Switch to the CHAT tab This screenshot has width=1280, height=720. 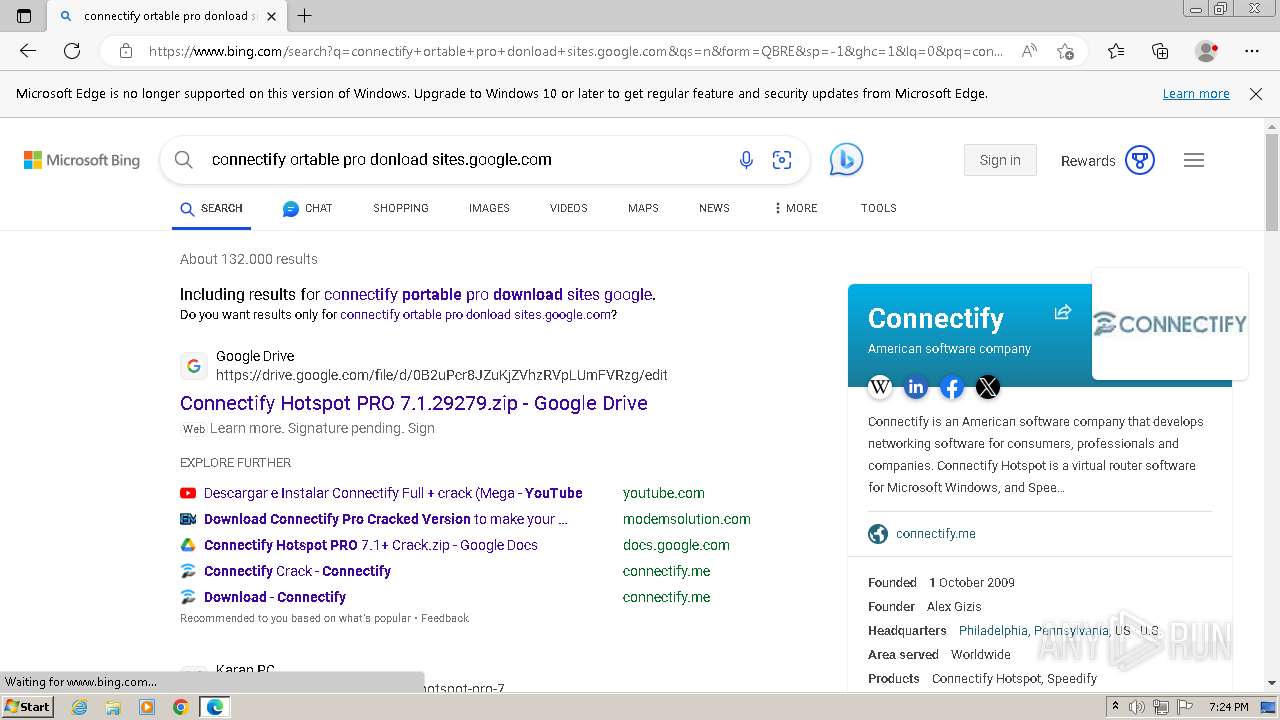(x=308, y=208)
